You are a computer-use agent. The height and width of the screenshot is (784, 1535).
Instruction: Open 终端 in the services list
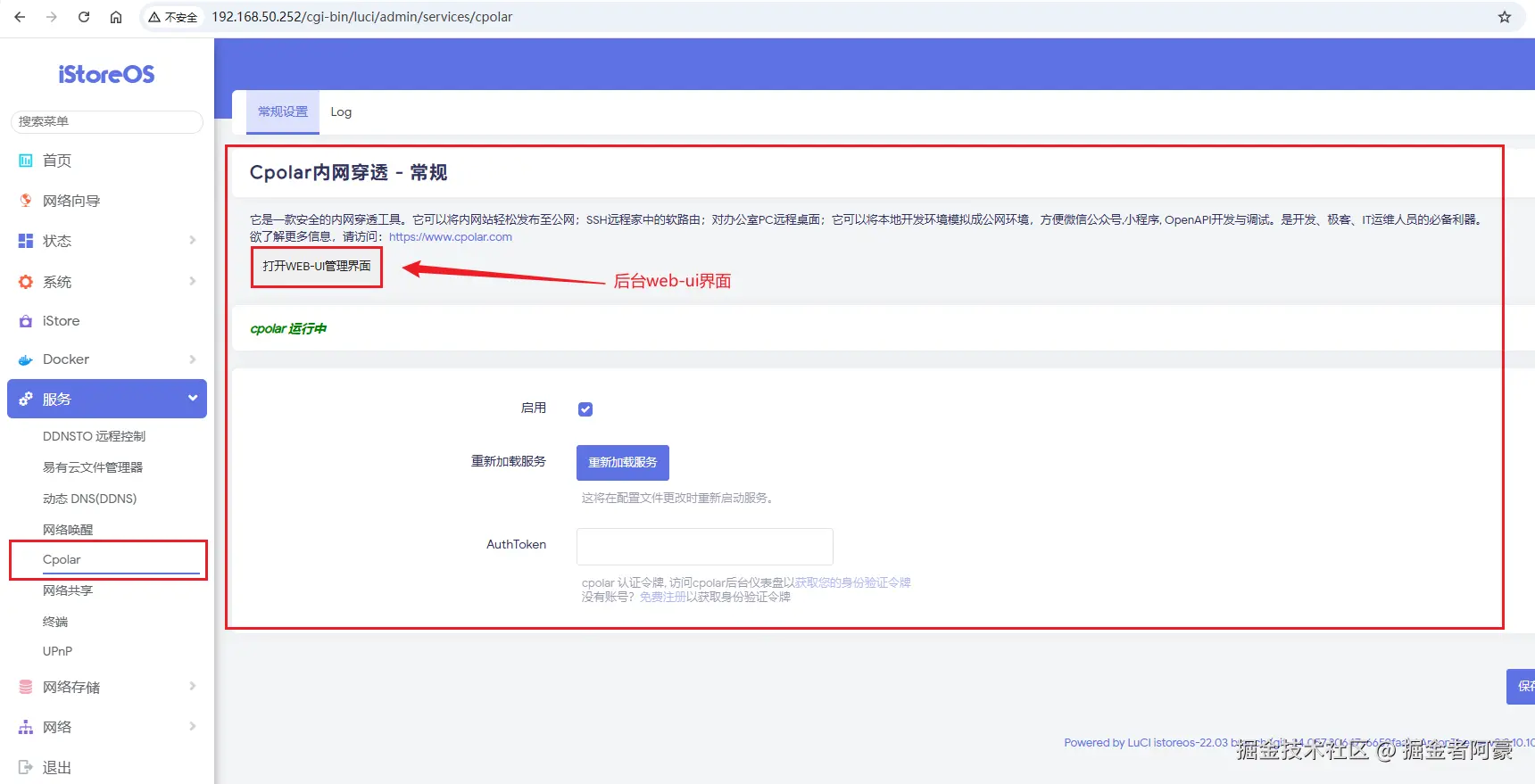click(55, 622)
